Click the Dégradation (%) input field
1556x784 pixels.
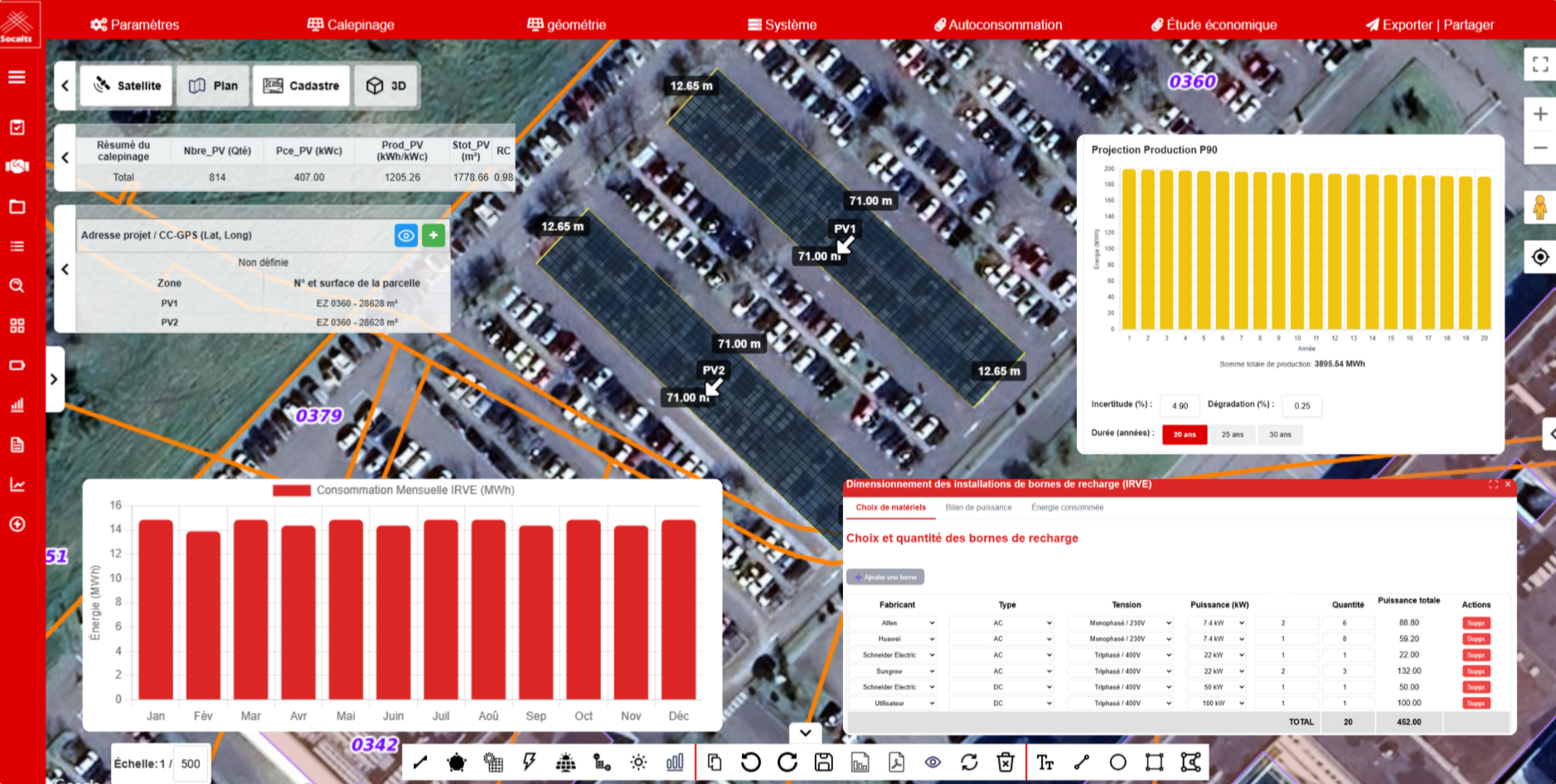pyautogui.click(x=1303, y=405)
